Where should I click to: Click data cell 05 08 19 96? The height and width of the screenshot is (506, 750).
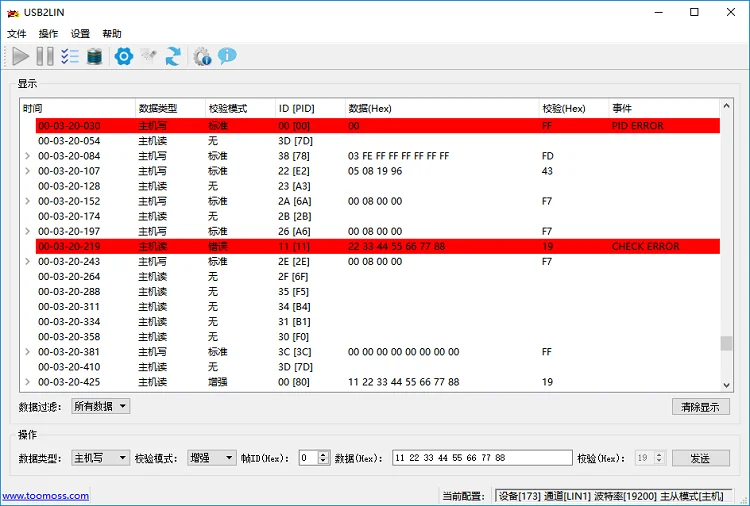pyautogui.click(x=375, y=171)
